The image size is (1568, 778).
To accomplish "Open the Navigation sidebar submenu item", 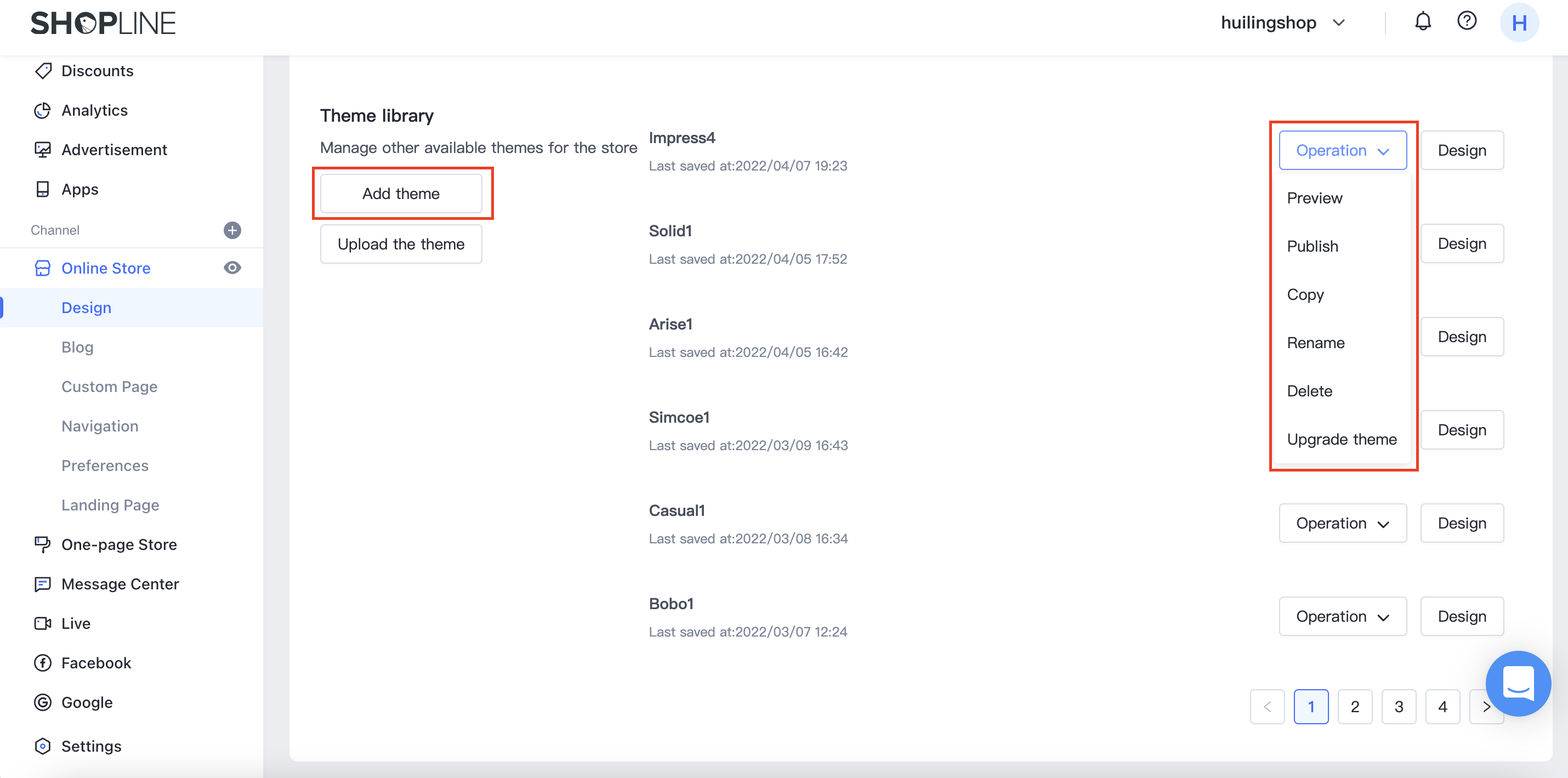I will [x=100, y=426].
